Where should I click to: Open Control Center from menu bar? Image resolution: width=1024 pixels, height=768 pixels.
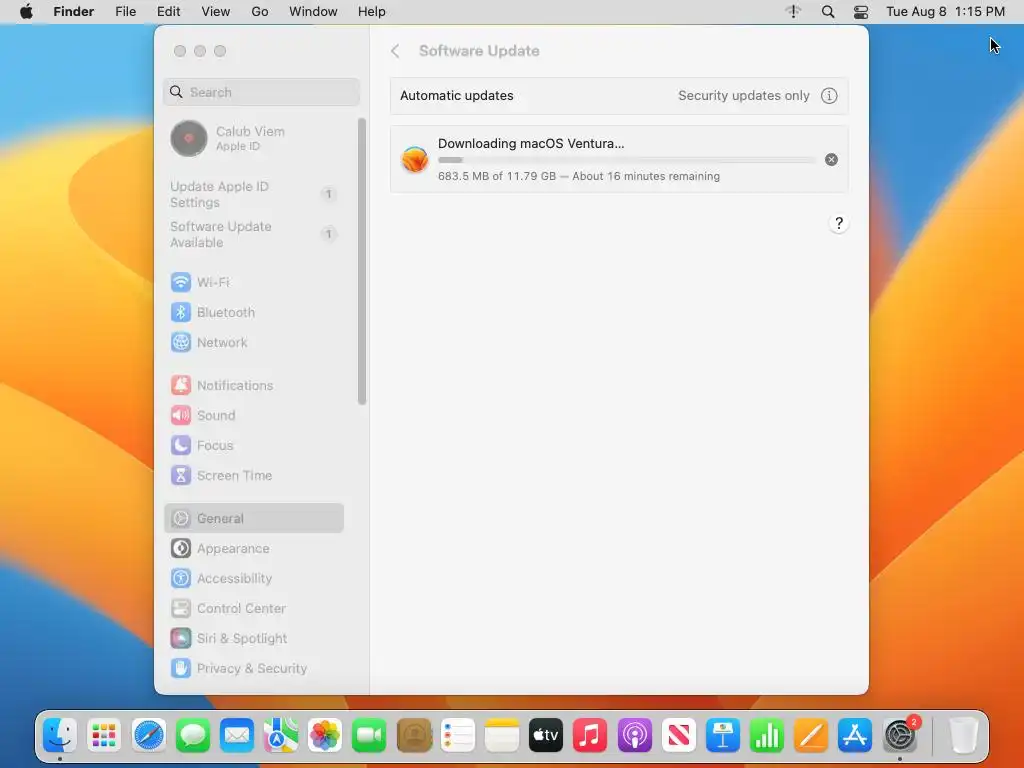pyautogui.click(x=861, y=12)
